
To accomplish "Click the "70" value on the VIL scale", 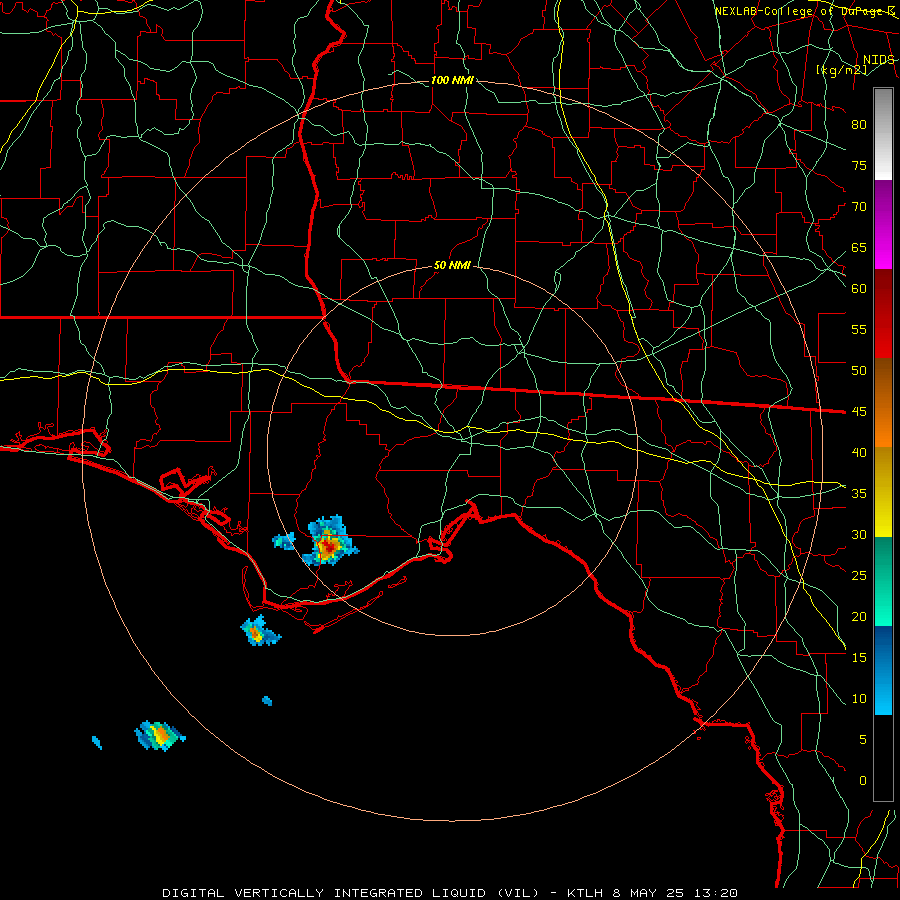I will [x=859, y=207].
